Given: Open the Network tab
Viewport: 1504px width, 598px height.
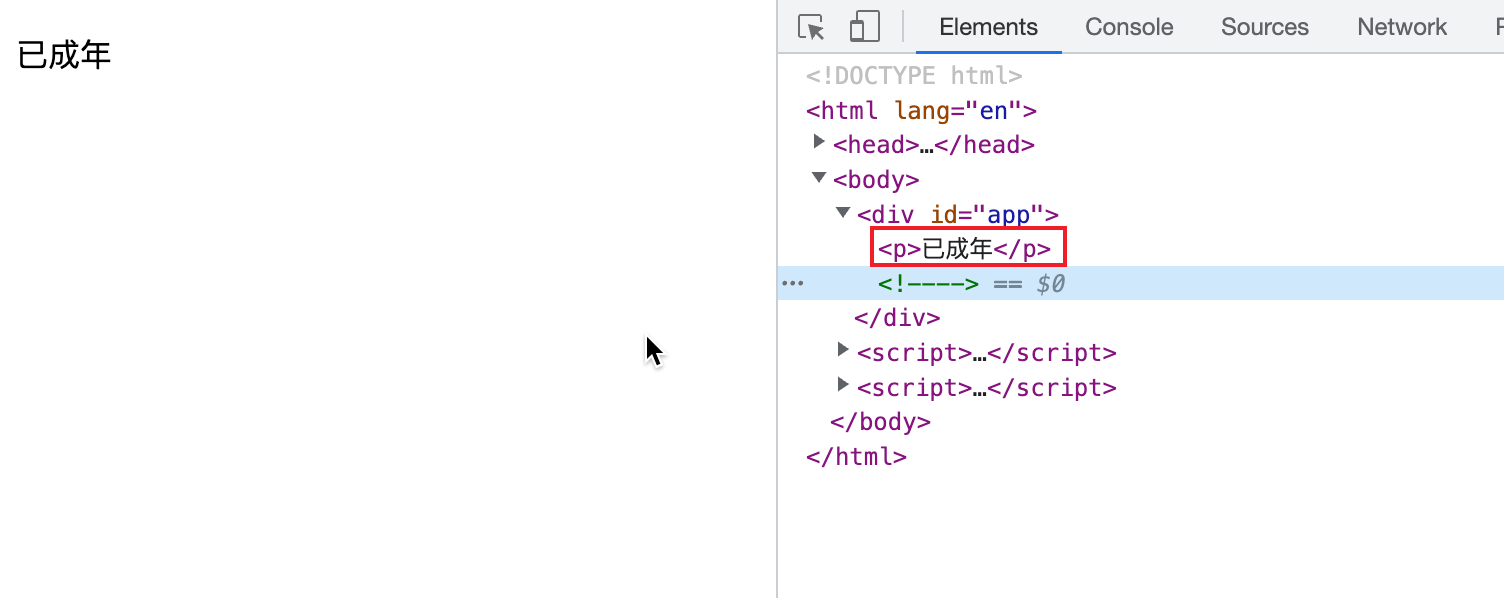Looking at the screenshot, I should pyautogui.click(x=1402, y=27).
